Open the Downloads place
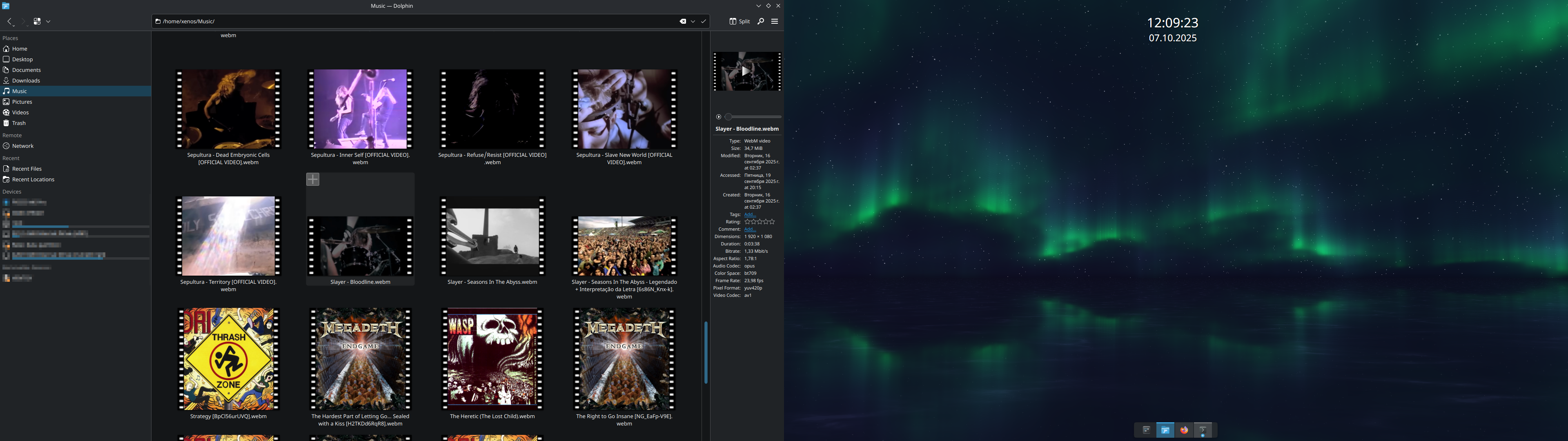Screen dimensions: 1568x441 point(26,80)
